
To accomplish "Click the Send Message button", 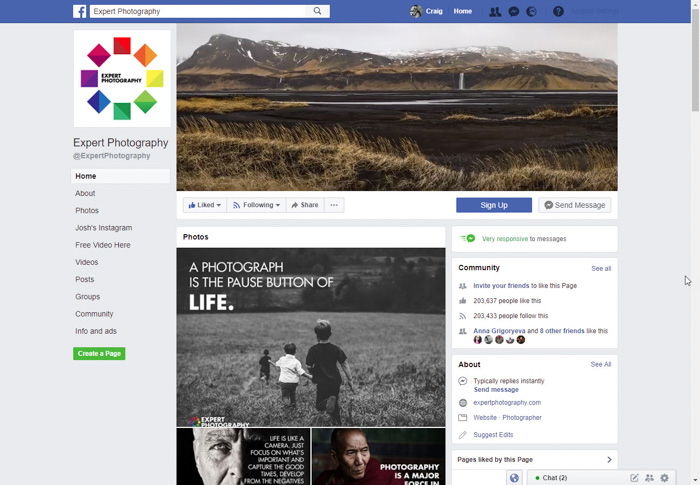I will pyautogui.click(x=575, y=205).
